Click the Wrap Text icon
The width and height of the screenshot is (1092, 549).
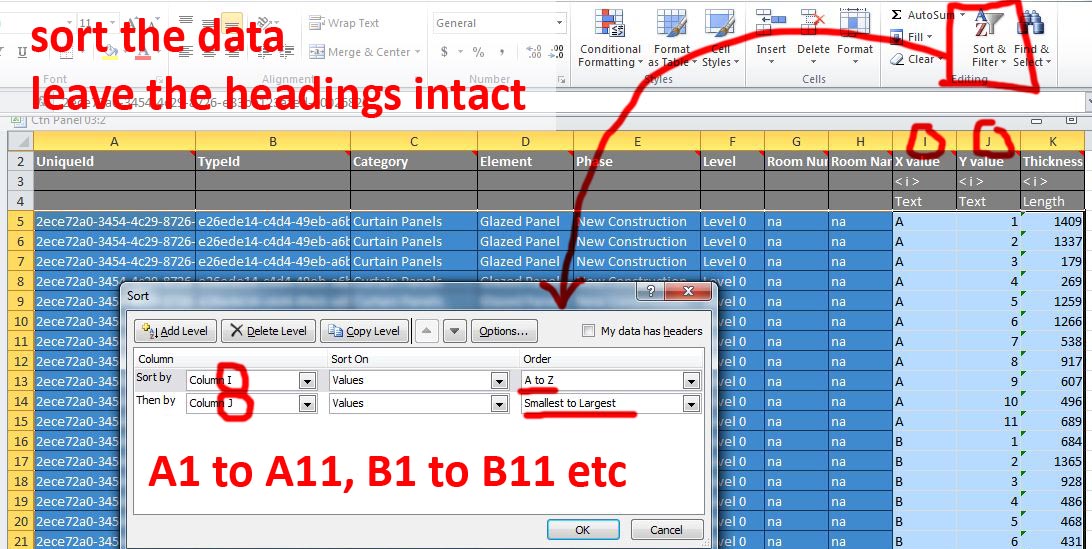[x=317, y=23]
